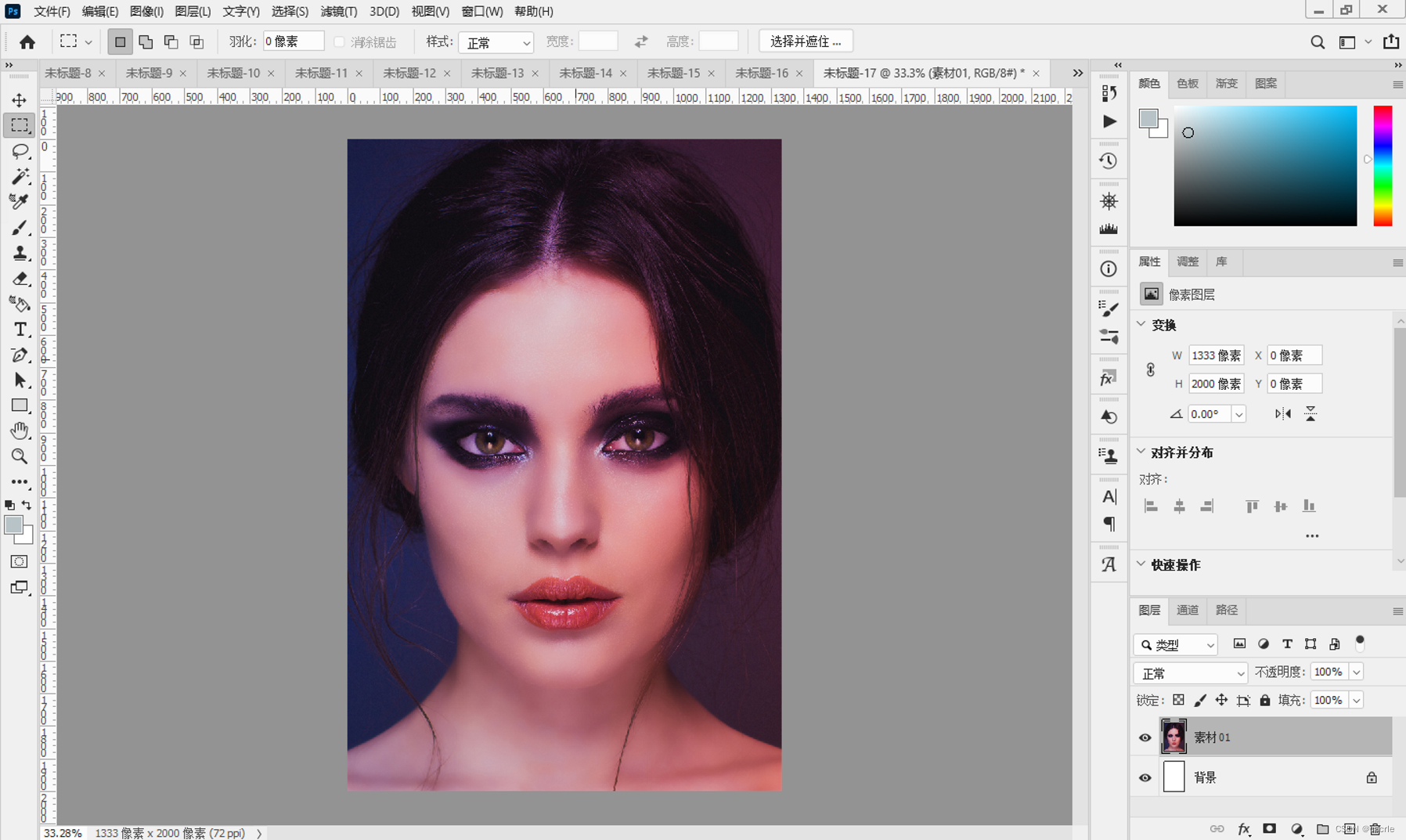The image size is (1406, 840).
Task: Collapse the 对齐并分布 section
Action: (1141, 452)
